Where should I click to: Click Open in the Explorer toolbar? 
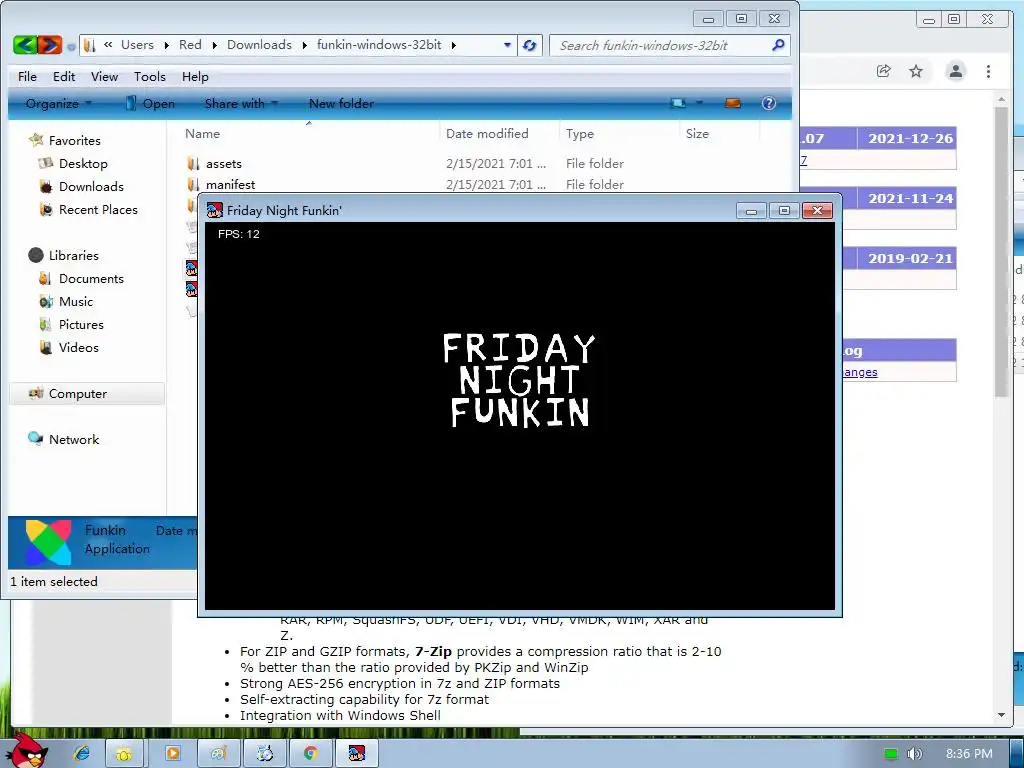tap(150, 103)
